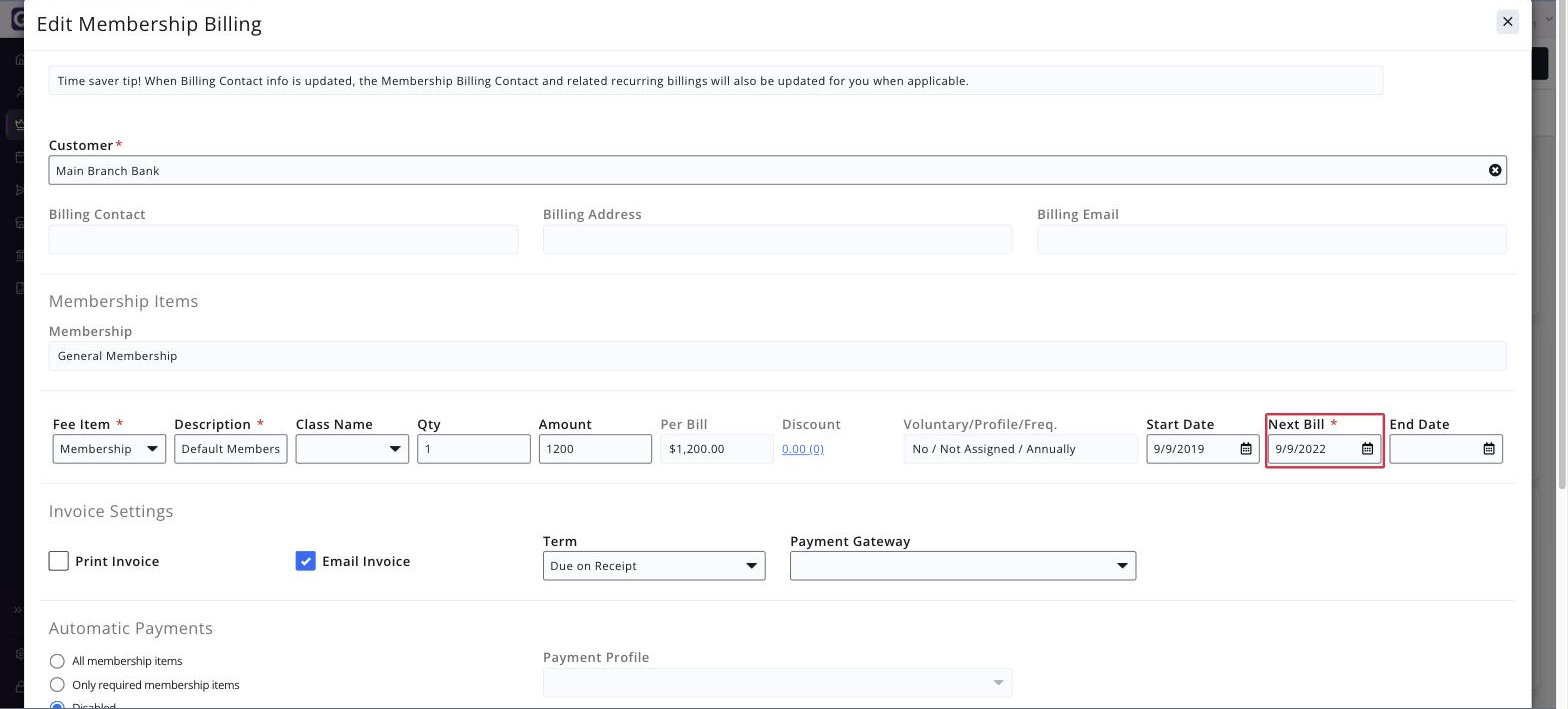Viewport: 1568px width, 709px height.
Task: Open the discount link 0.00 (0)
Action: (803, 449)
